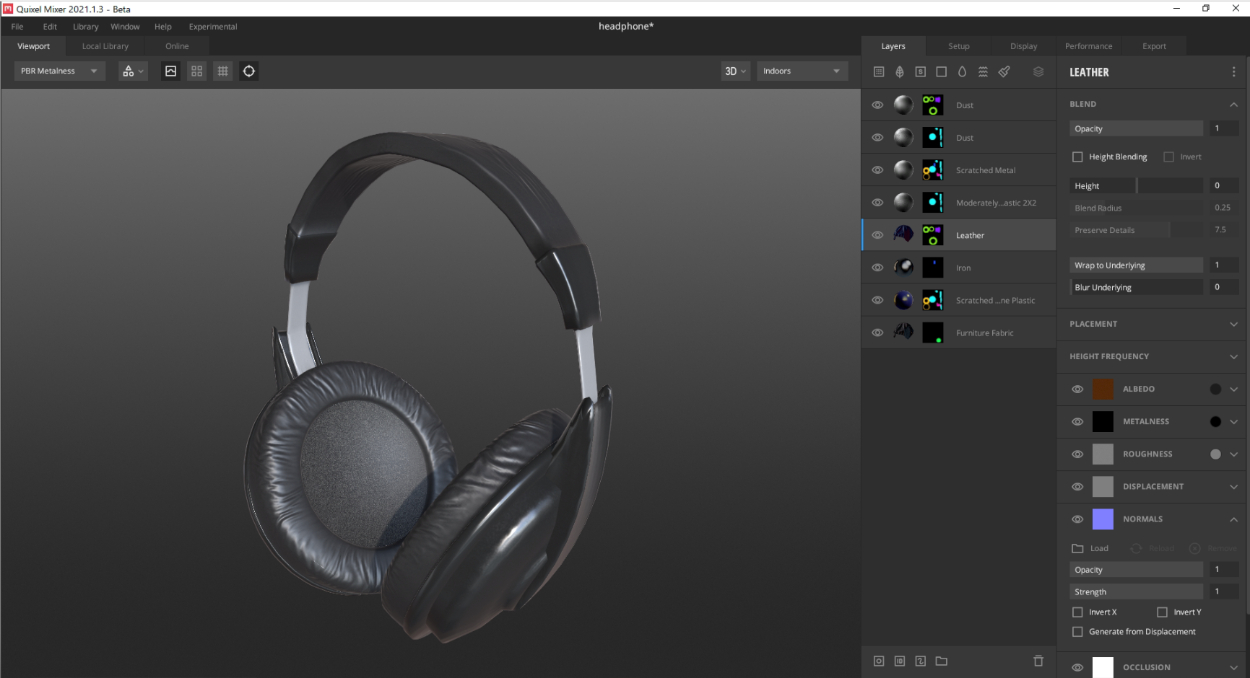Viewport: 1250px width, 678px height.
Task: Open the Indoors environment dropdown
Action: pyautogui.click(x=803, y=71)
